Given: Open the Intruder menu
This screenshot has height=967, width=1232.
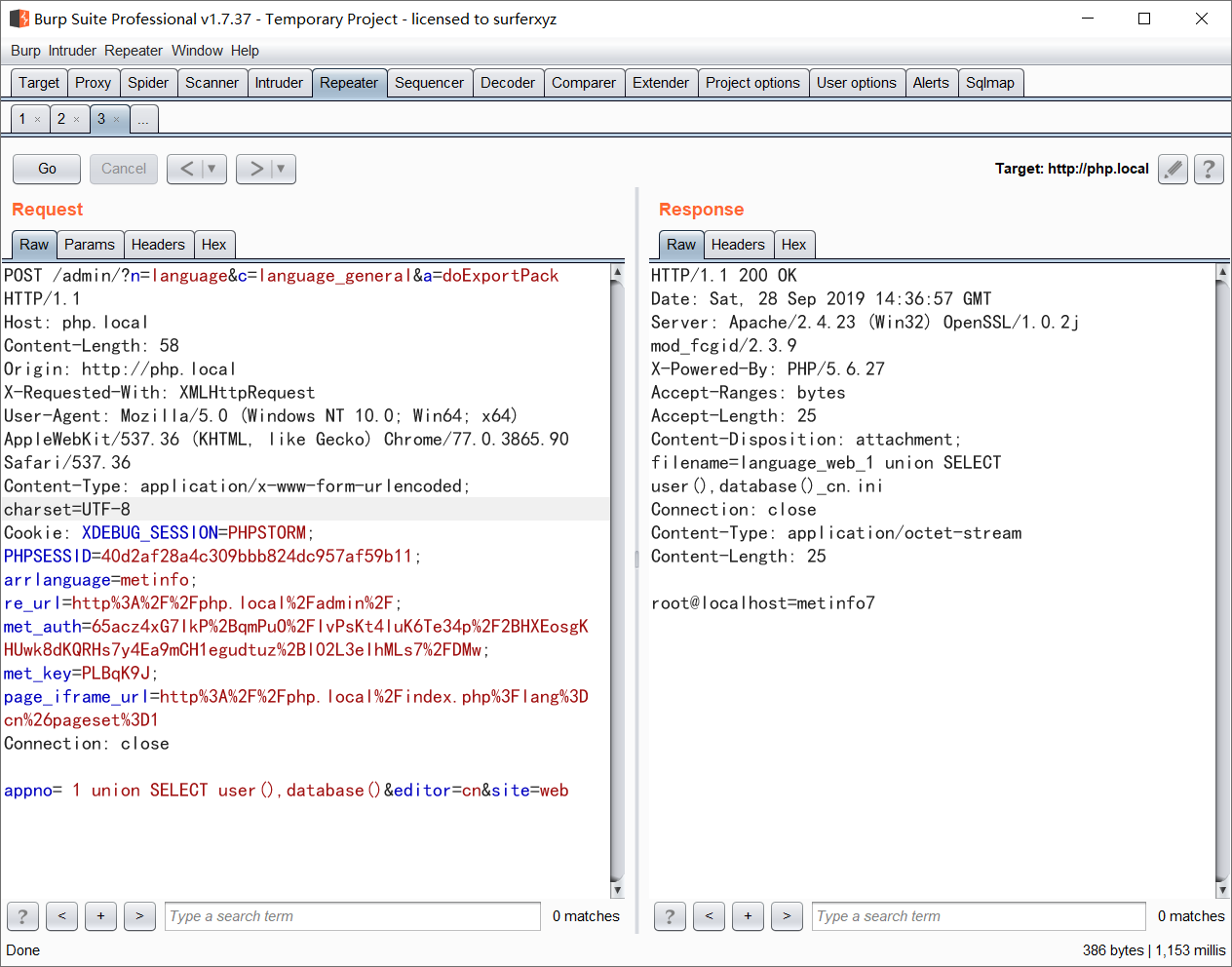Looking at the screenshot, I should (72, 51).
